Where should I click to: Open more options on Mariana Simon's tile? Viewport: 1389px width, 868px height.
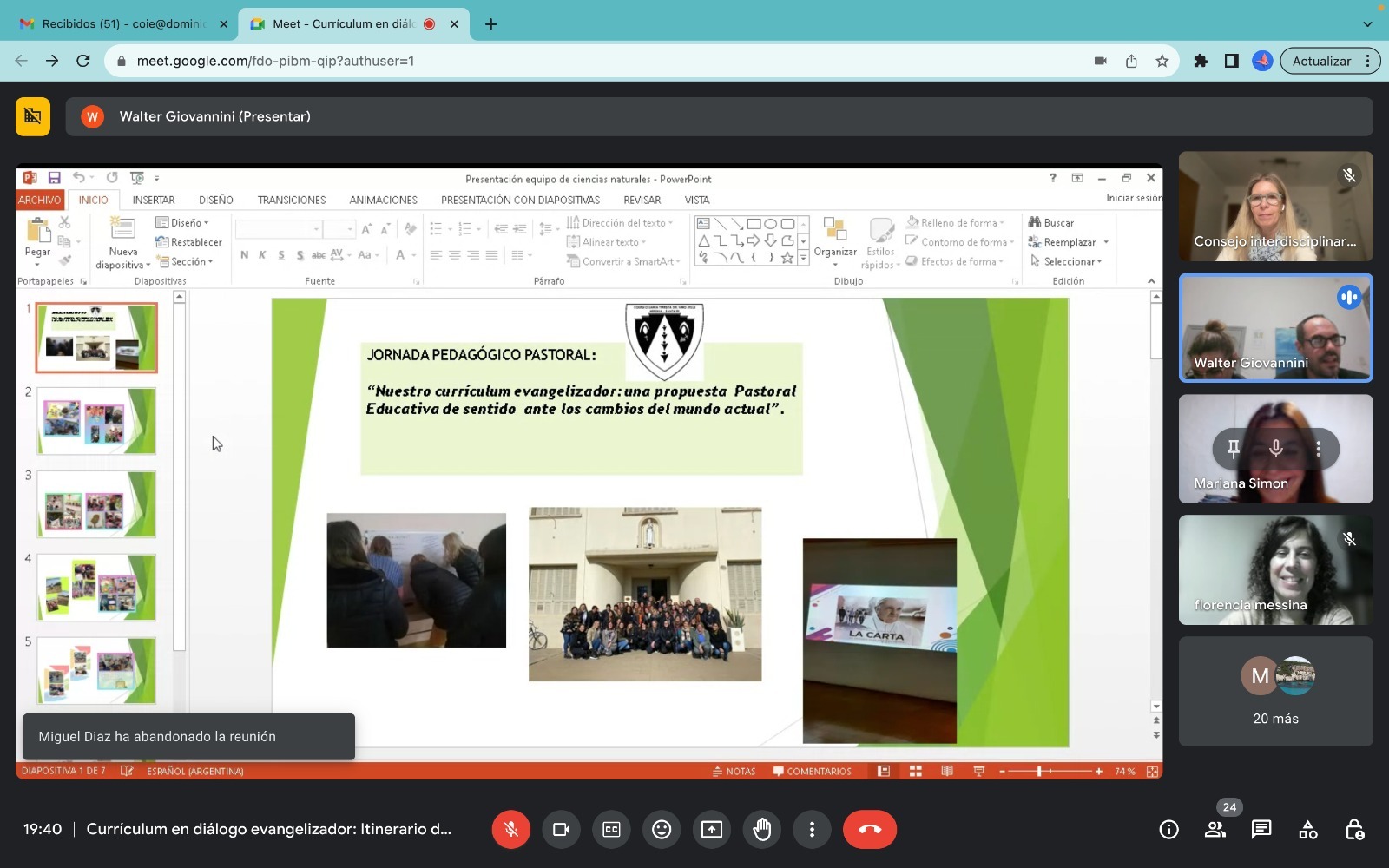click(x=1318, y=448)
